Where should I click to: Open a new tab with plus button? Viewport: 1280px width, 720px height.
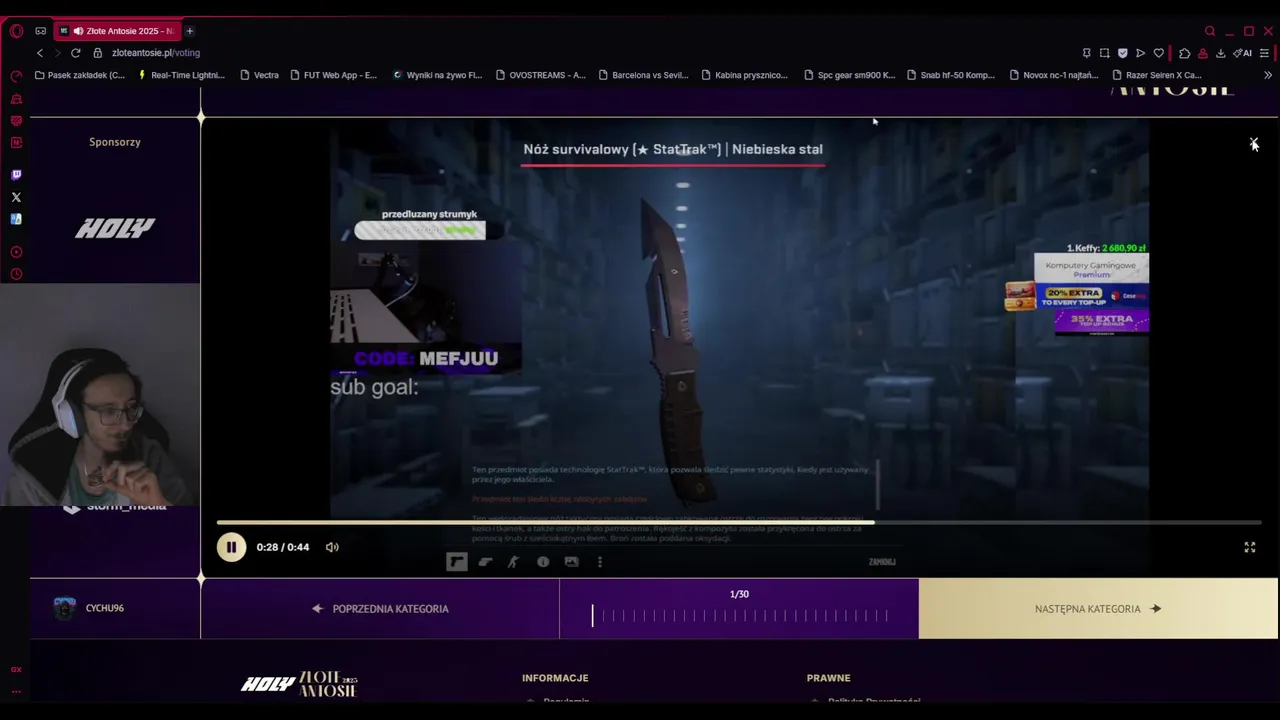(189, 31)
